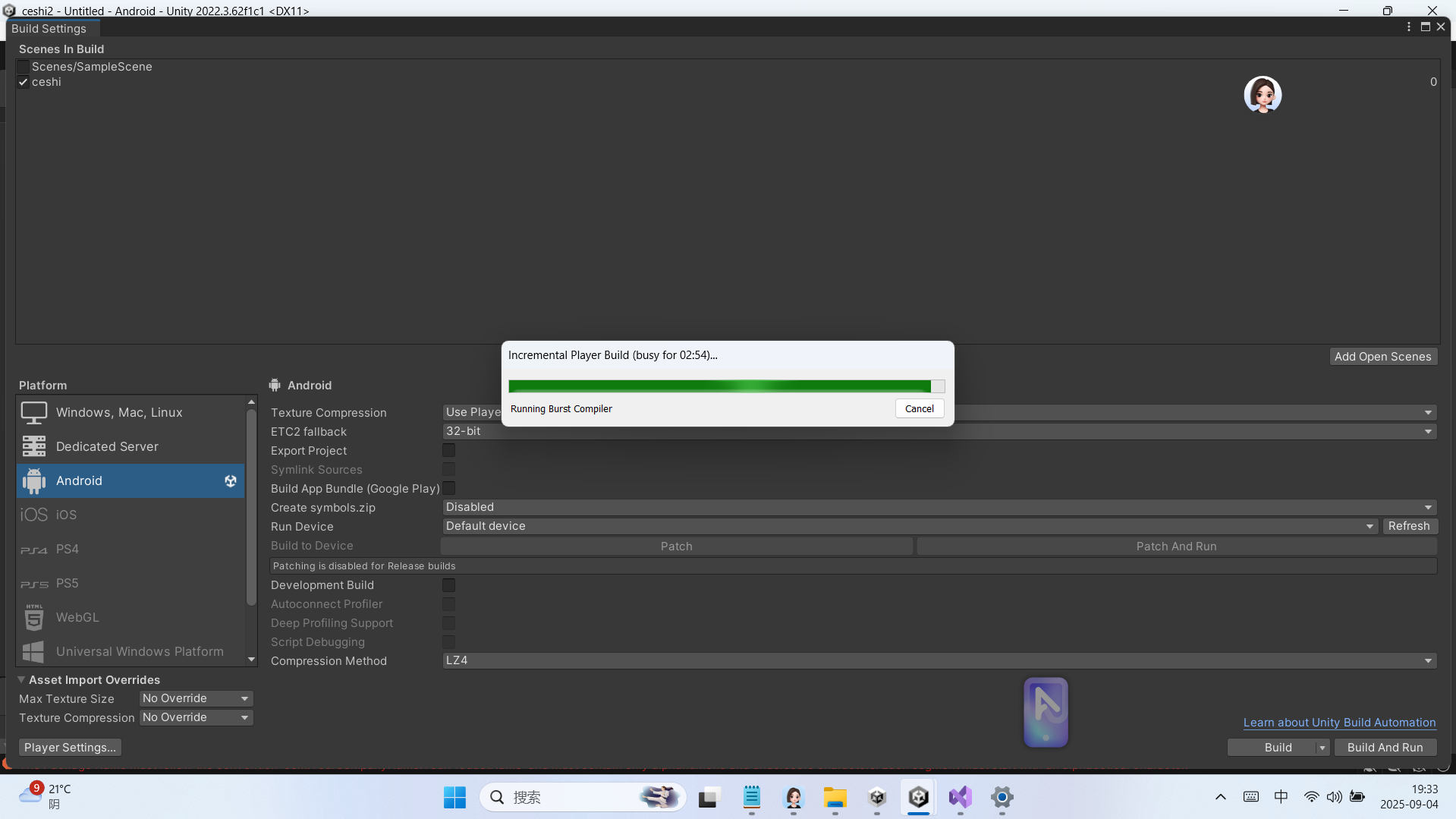Click the taskbar search box

tap(583, 798)
